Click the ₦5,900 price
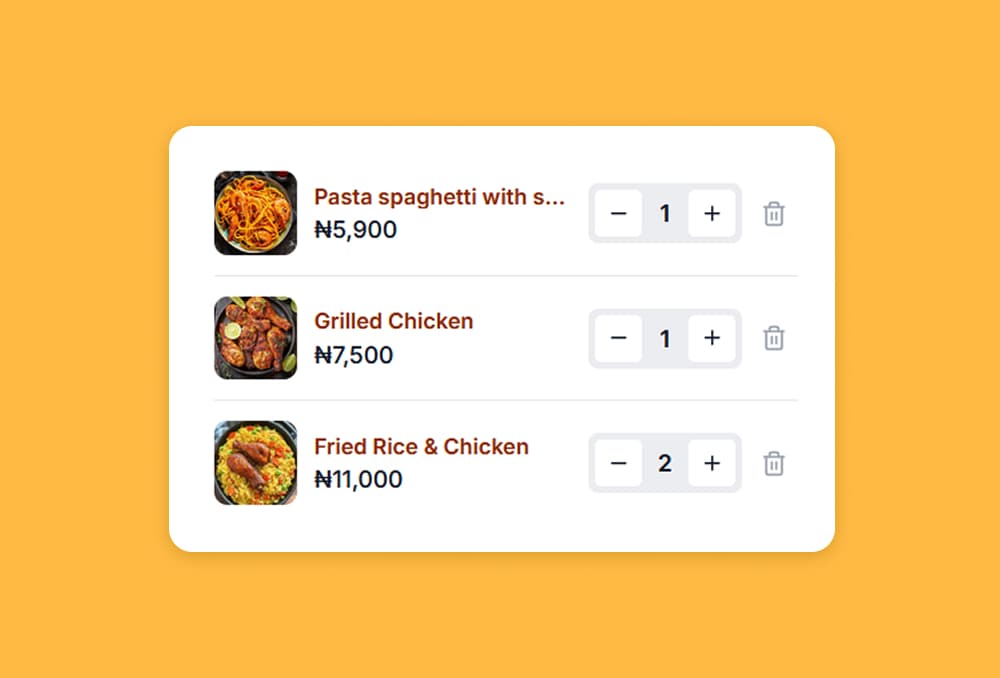1000x678 pixels. click(356, 230)
